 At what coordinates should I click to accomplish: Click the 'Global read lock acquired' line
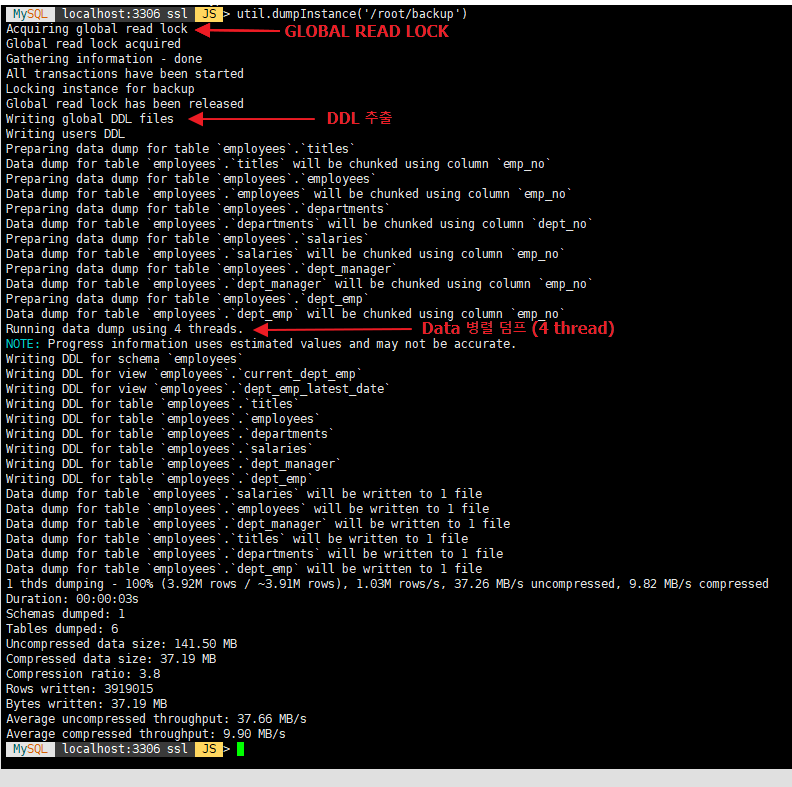point(93,44)
